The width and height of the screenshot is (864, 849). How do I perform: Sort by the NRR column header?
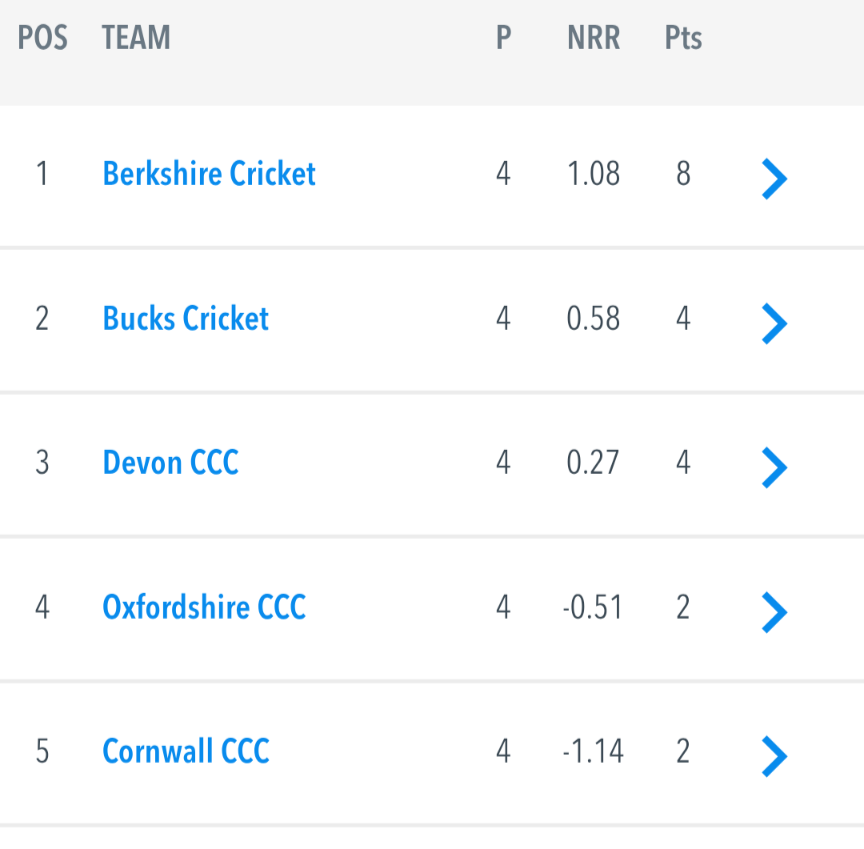coord(594,37)
